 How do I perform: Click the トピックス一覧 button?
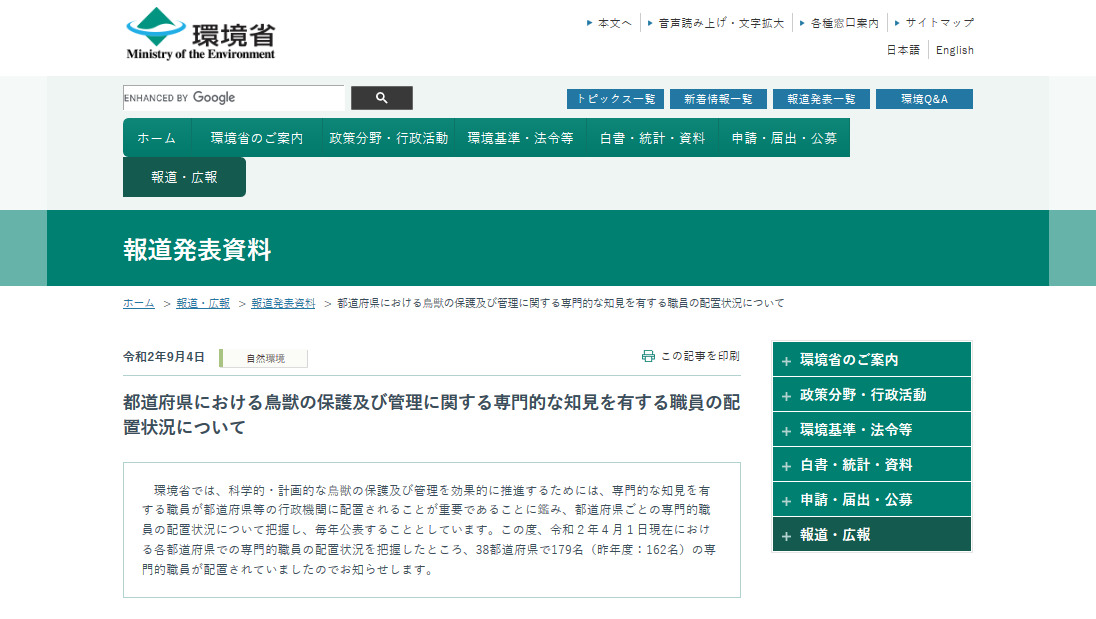(x=615, y=99)
